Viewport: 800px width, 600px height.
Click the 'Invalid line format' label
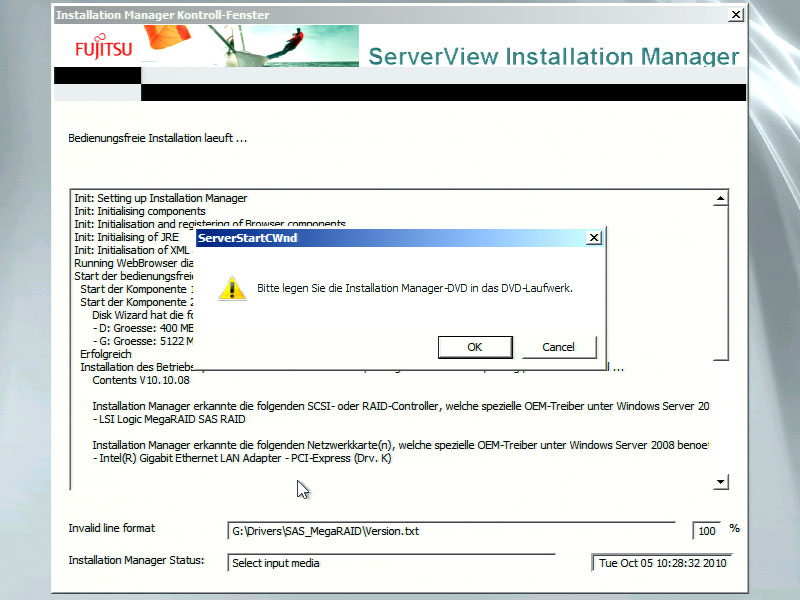pyautogui.click(x=112, y=528)
